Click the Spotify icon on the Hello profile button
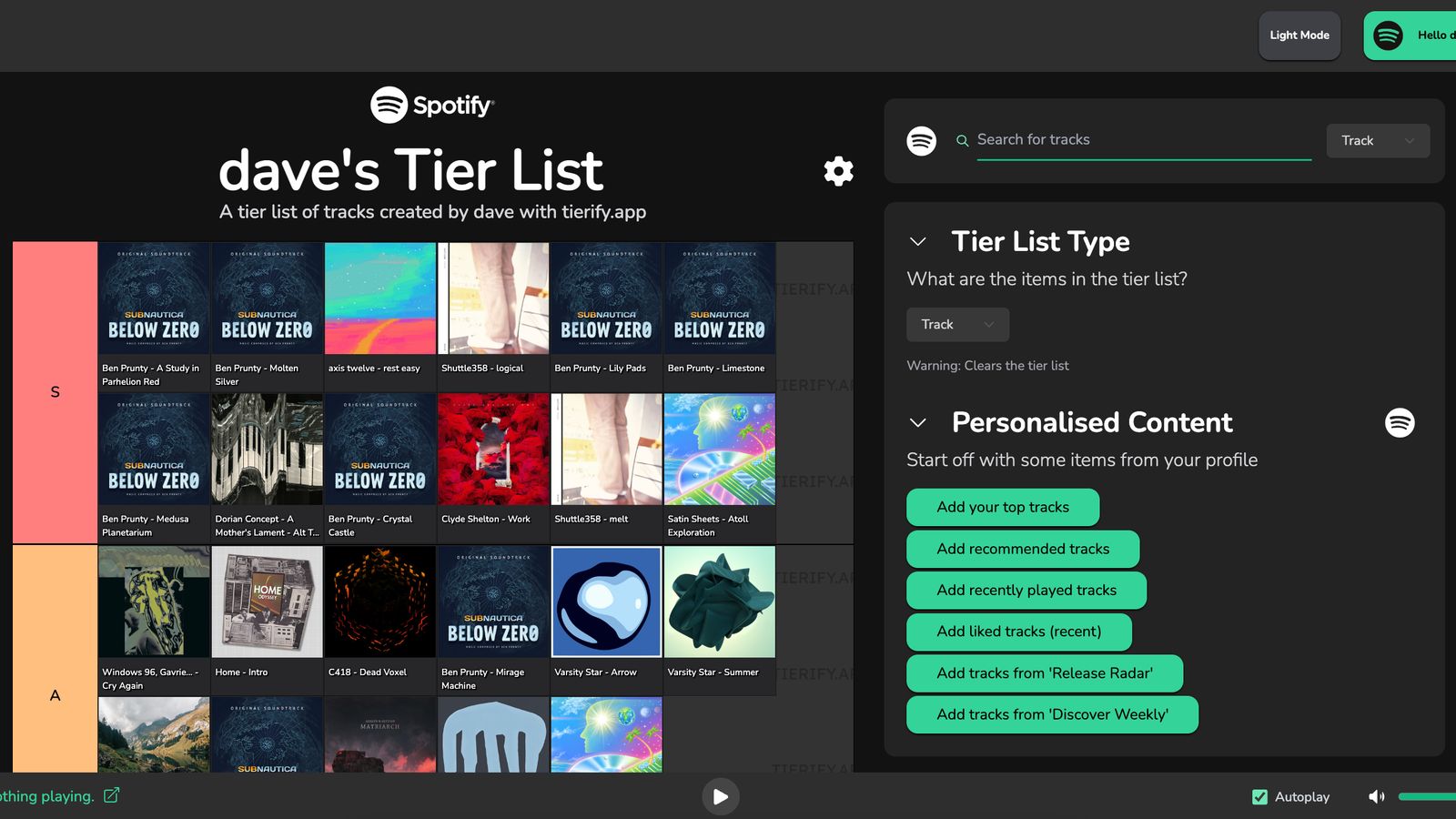The height and width of the screenshot is (819, 1456). coord(1387,35)
